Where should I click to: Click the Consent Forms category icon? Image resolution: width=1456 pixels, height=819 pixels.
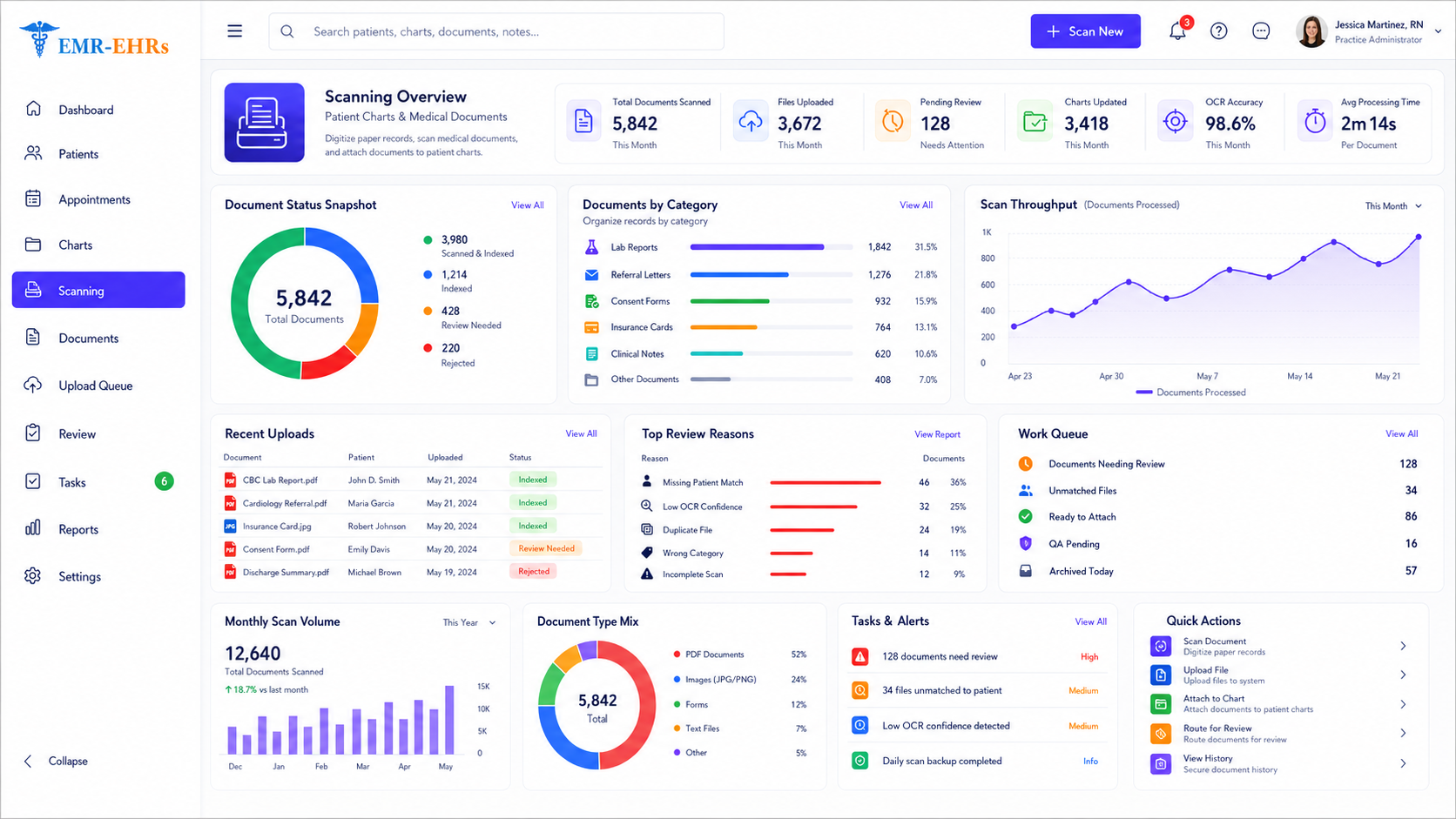coord(591,301)
